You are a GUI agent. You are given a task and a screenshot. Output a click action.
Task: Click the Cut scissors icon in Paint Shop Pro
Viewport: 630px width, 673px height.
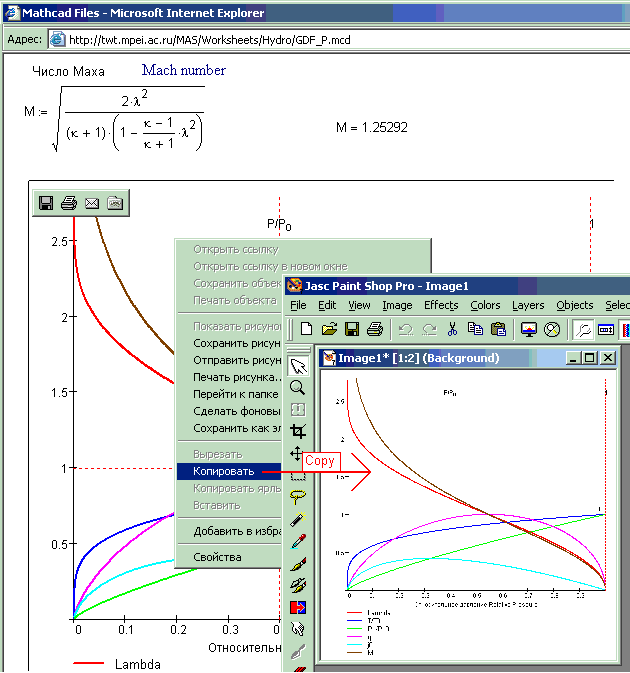point(452,329)
